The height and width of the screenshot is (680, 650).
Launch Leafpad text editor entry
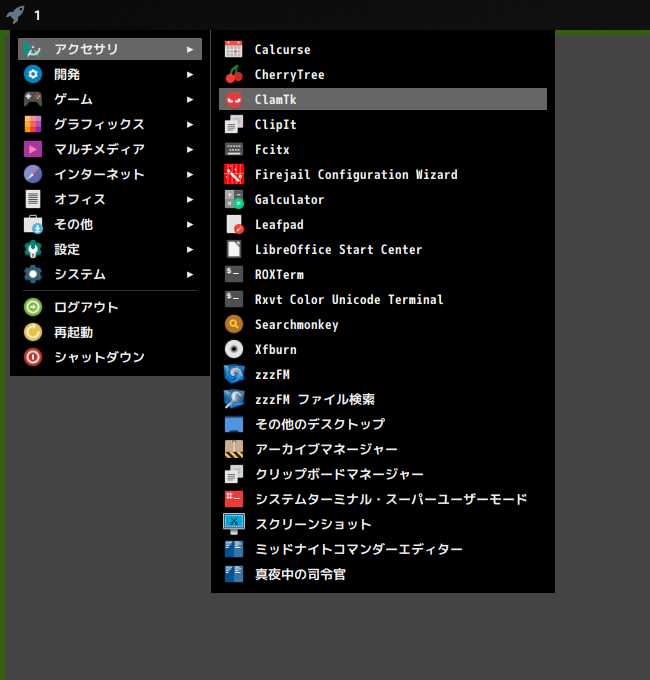[383, 224]
